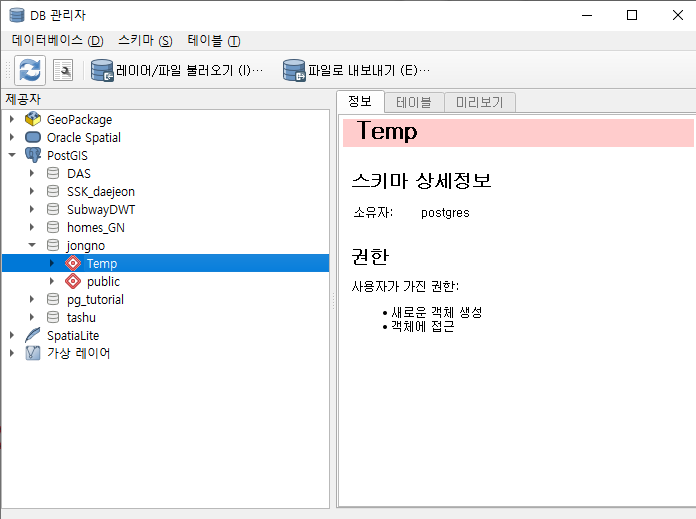The height and width of the screenshot is (519, 696).
Task: Click the toolbar drag handle grip
Action: pos(8,70)
